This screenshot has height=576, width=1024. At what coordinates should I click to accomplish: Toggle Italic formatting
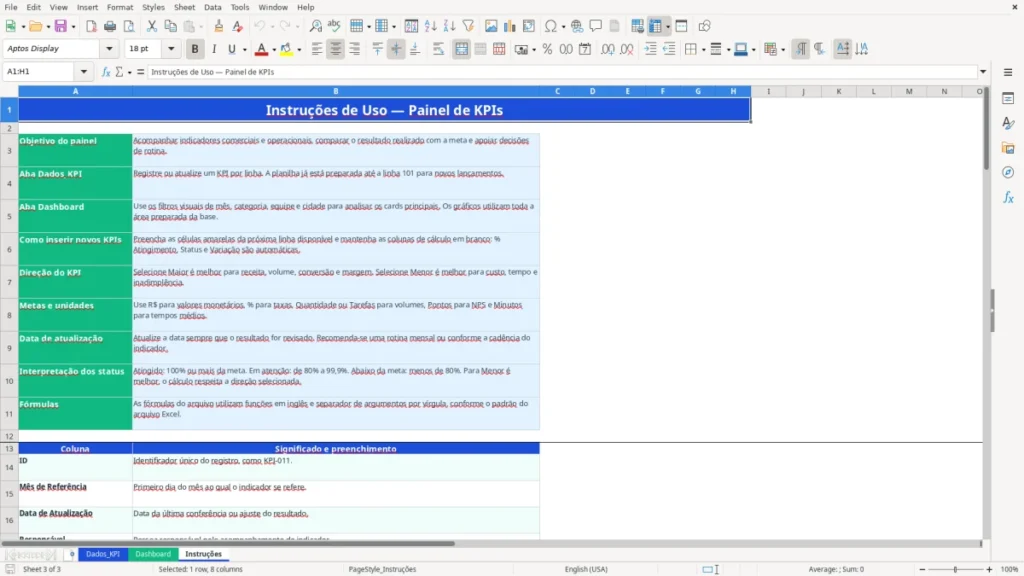click(214, 49)
